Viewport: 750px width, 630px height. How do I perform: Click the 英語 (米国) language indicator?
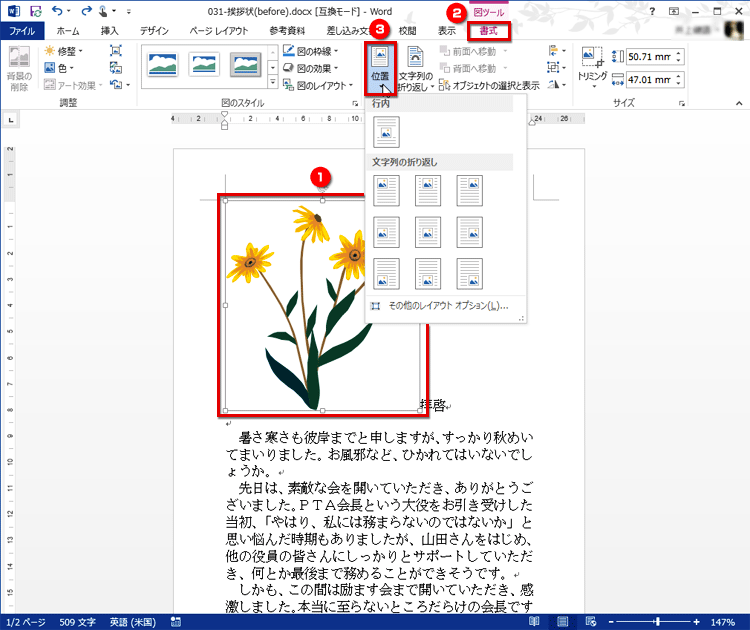coord(133,622)
